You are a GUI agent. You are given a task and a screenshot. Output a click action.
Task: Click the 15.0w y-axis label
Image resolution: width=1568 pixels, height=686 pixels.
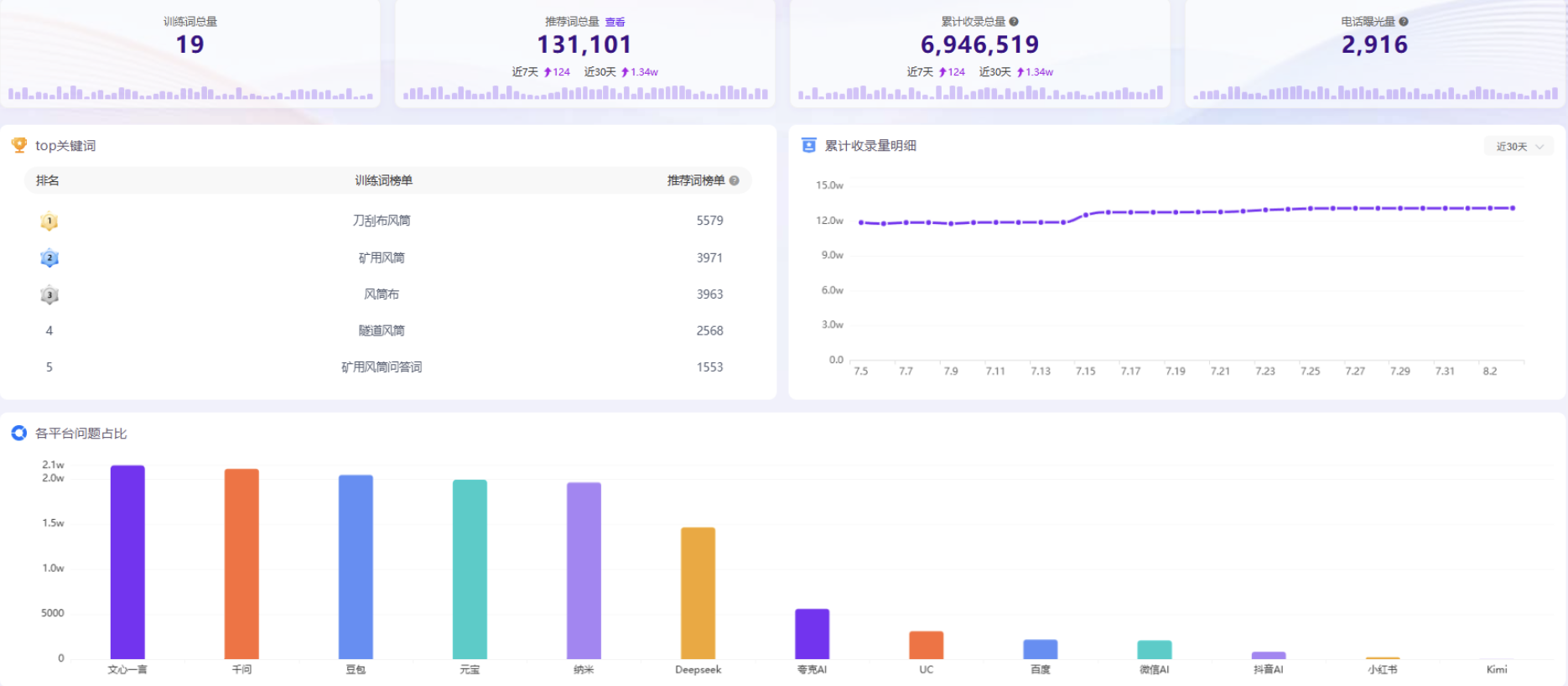[829, 185]
